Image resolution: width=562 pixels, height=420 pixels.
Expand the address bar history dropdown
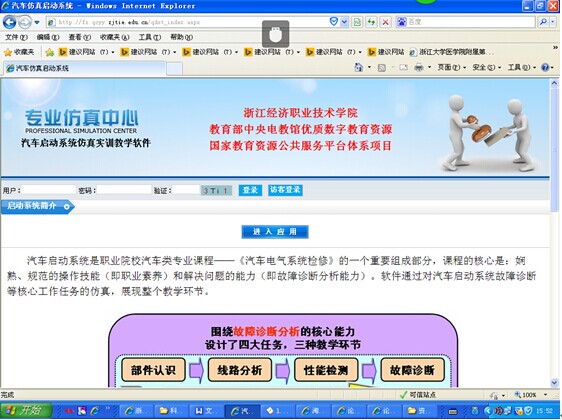click(x=344, y=22)
